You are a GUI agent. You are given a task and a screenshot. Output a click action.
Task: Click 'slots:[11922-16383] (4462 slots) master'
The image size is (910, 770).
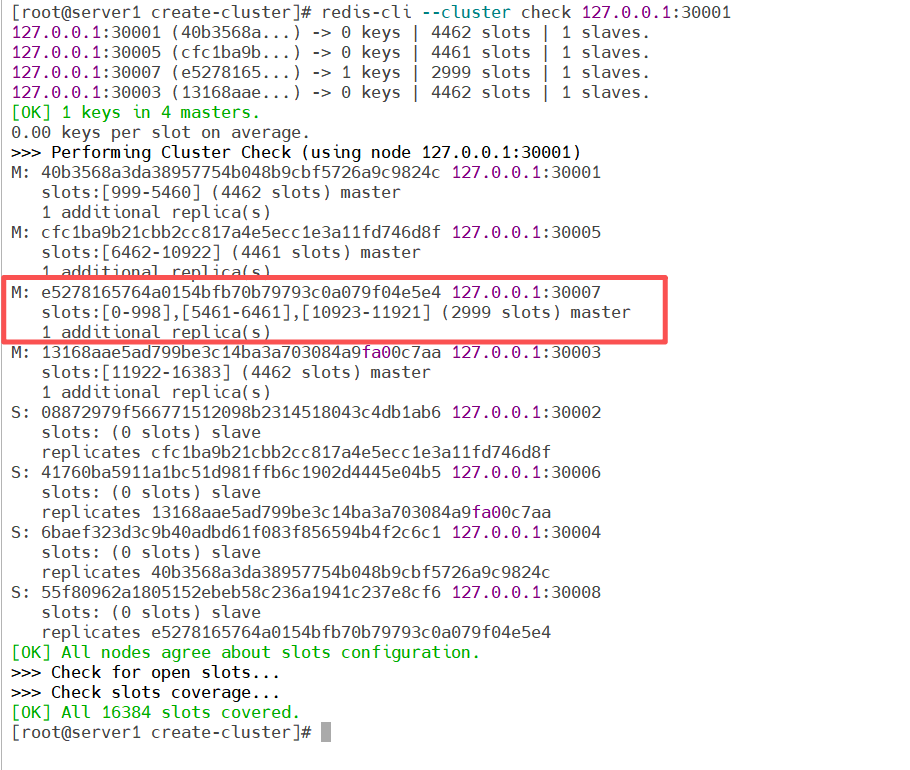pos(236,373)
